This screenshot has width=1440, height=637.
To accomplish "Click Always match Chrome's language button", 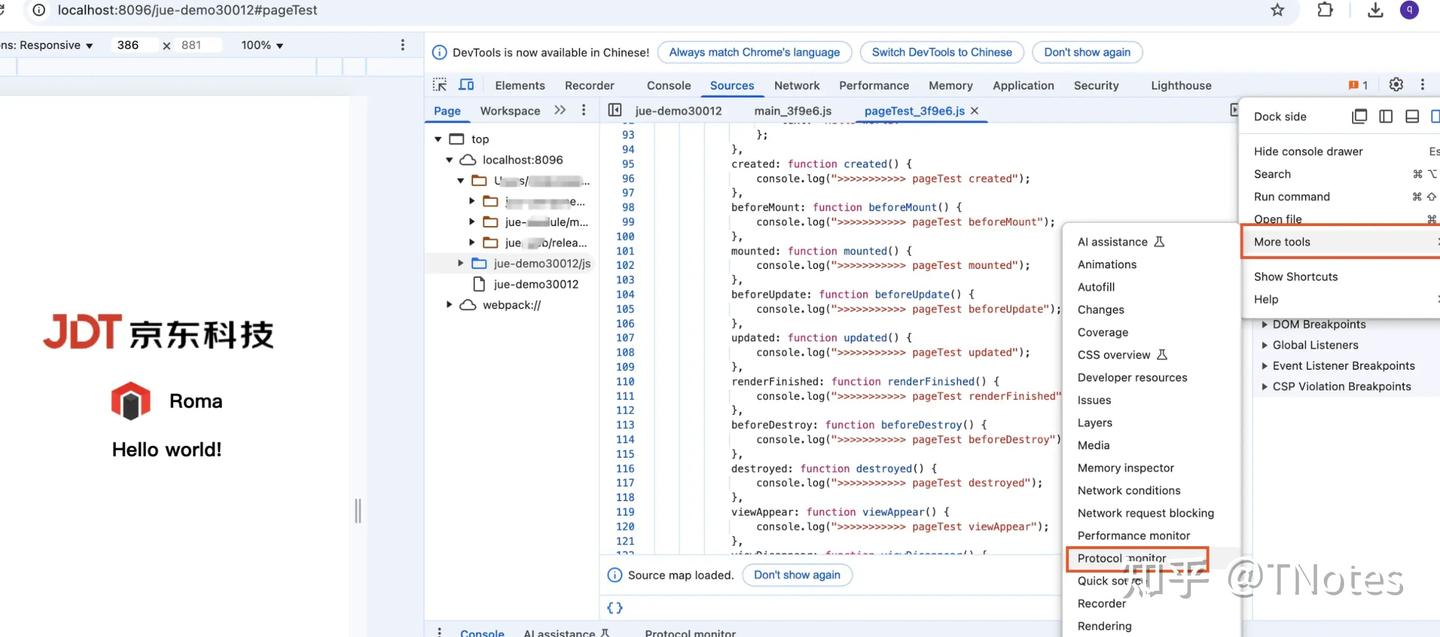I will coord(754,52).
